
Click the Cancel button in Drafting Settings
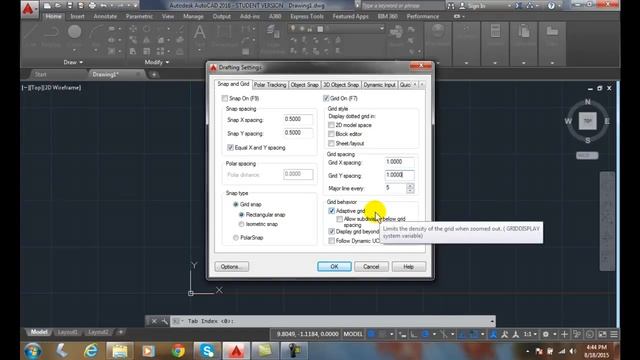(x=371, y=267)
